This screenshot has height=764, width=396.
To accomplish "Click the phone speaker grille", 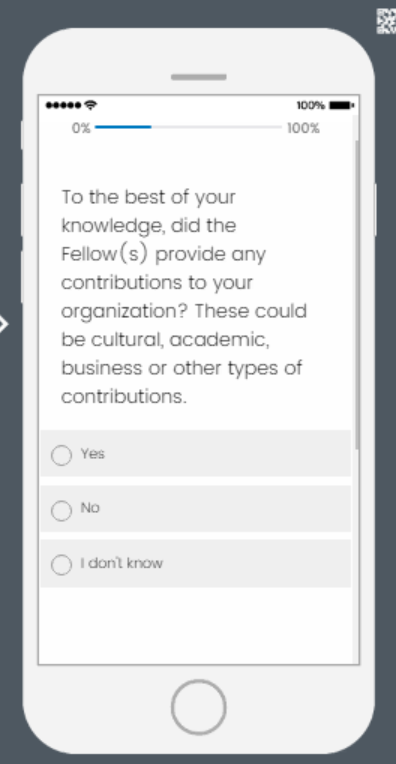I will 199,77.
